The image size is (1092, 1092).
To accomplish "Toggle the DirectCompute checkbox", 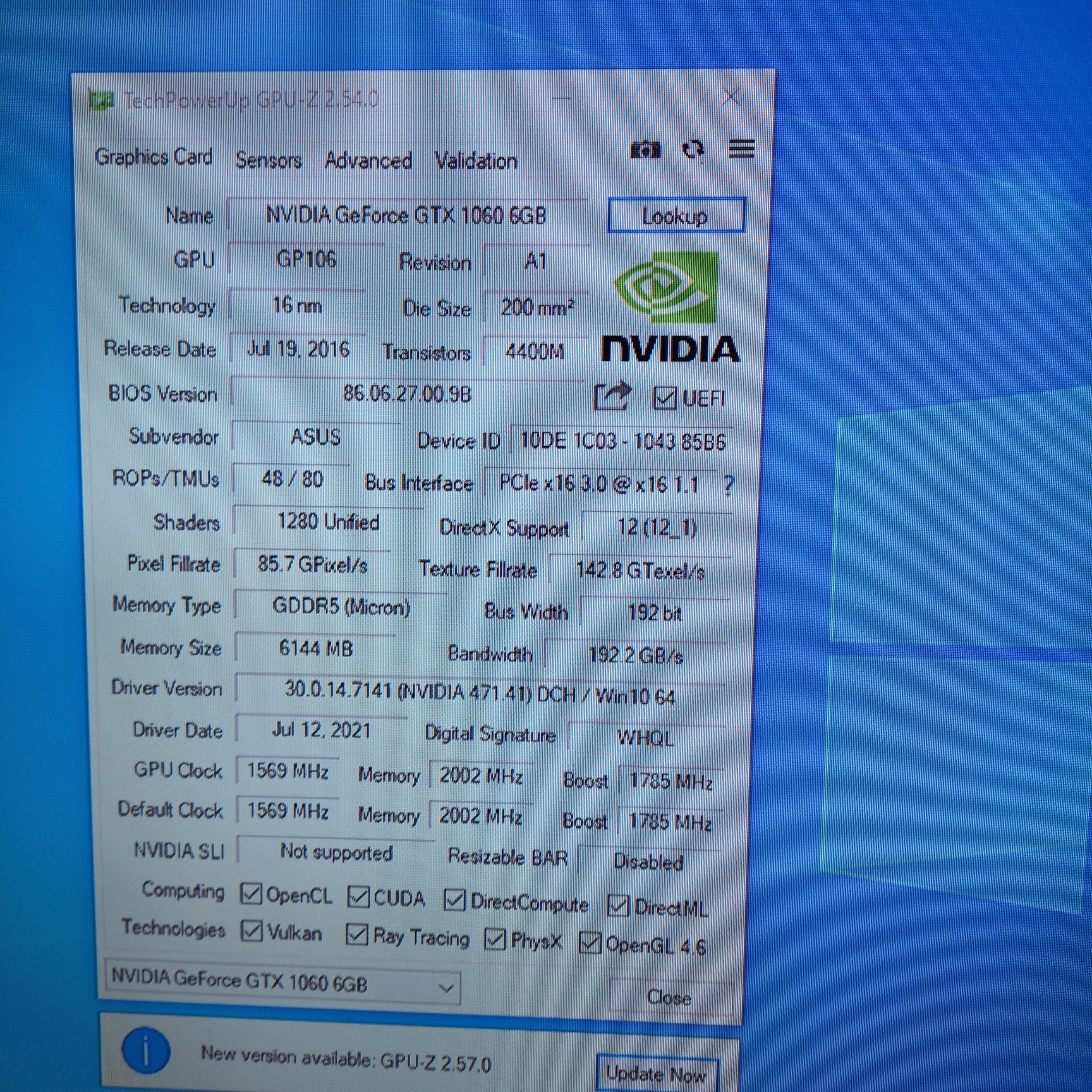I will [454, 900].
